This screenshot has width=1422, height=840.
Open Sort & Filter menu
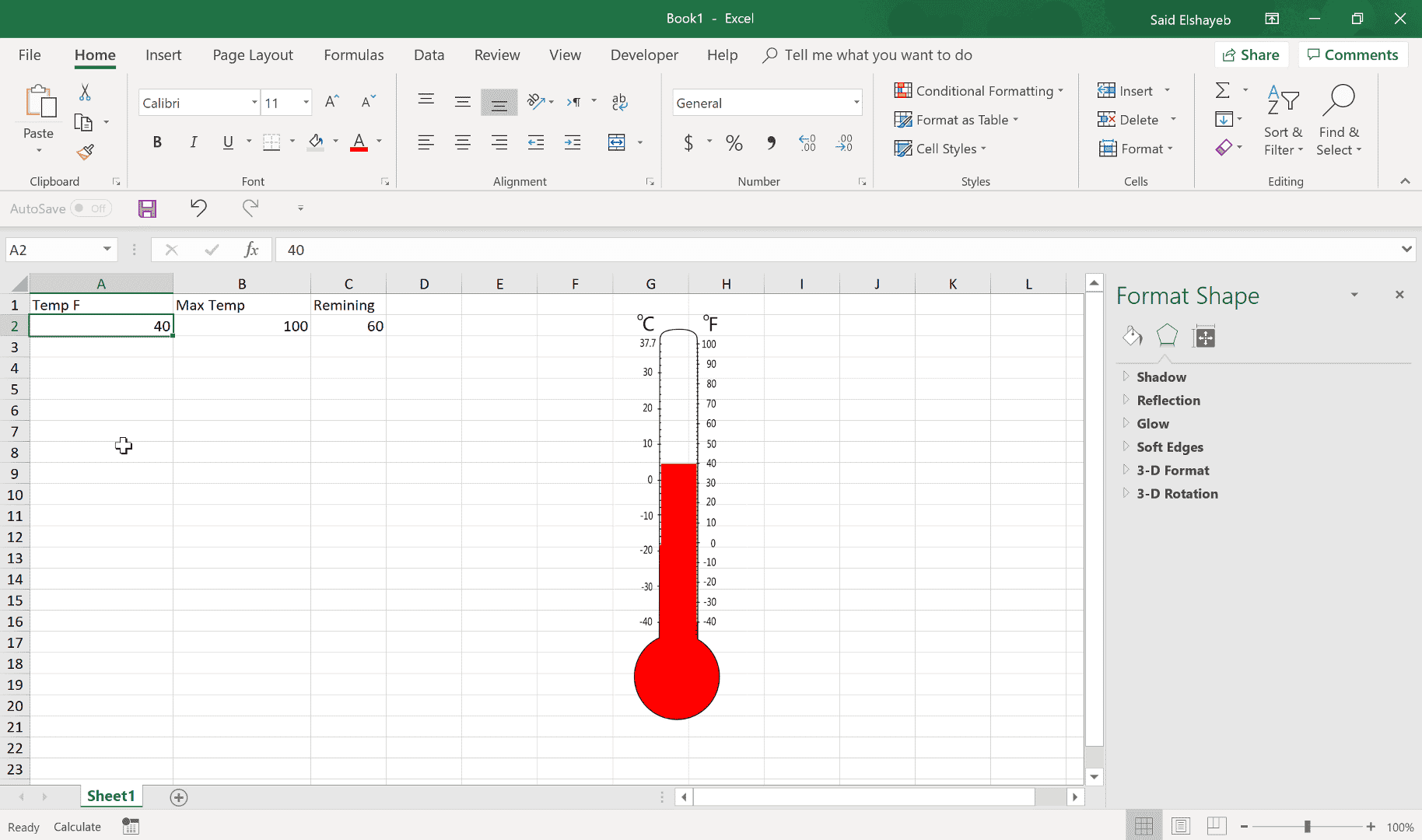1284,121
